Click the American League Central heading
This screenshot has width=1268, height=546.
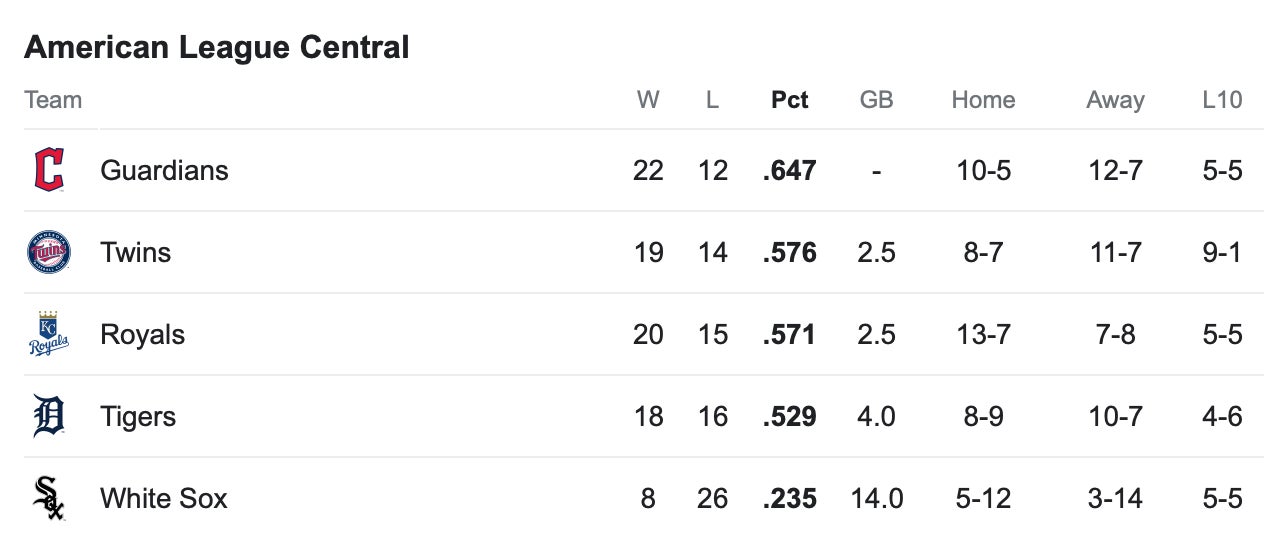coord(217,47)
